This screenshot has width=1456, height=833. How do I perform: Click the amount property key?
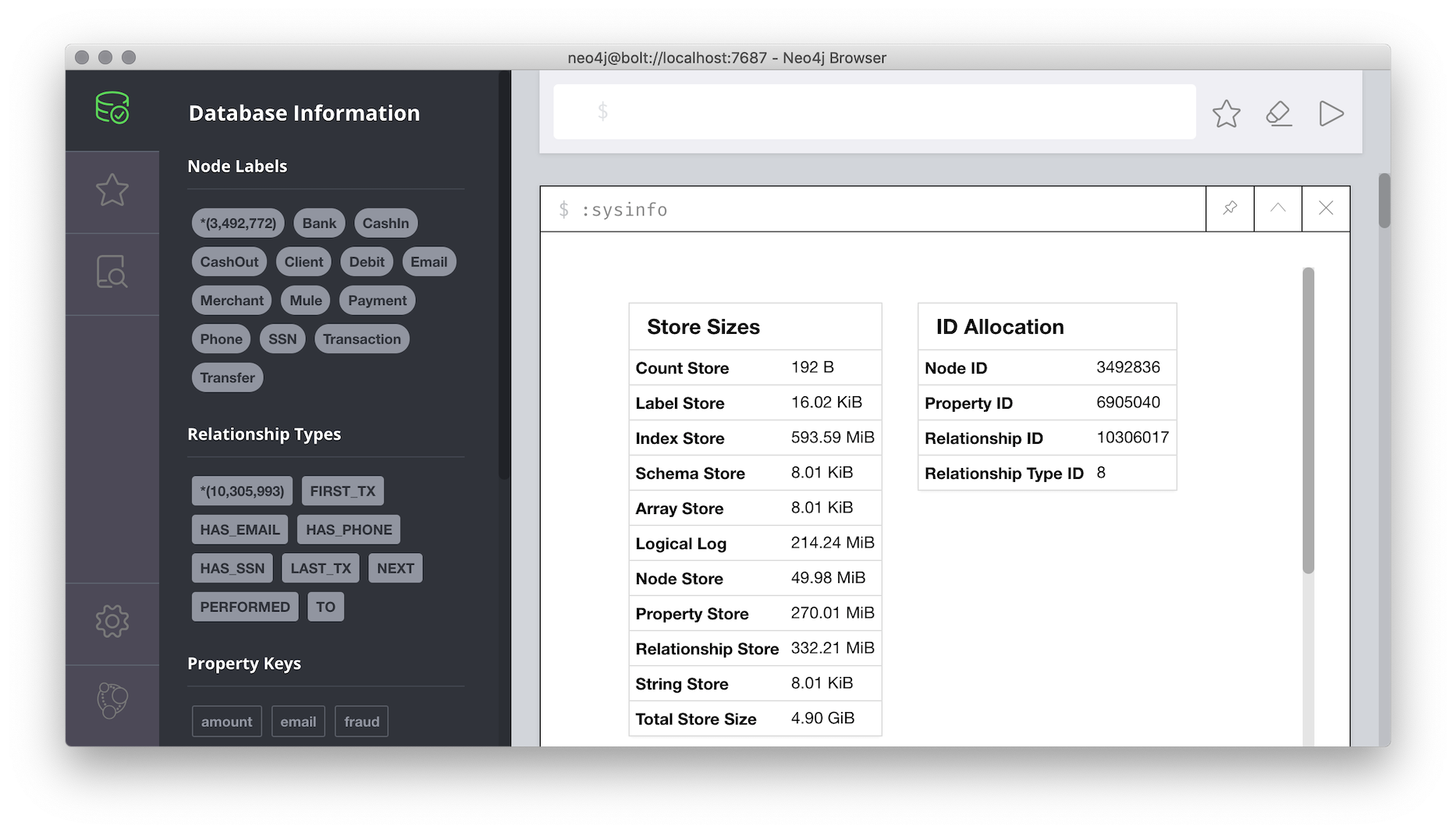tap(226, 721)
